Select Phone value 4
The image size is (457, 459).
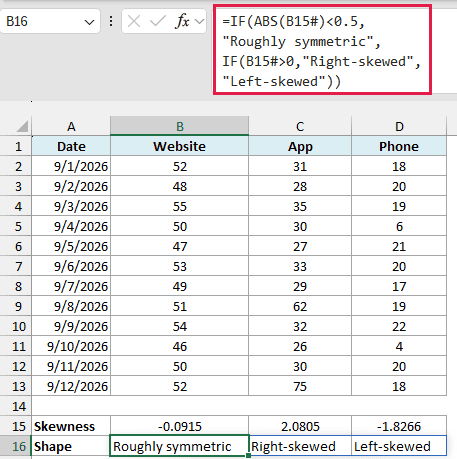click(x=399, y=346)
